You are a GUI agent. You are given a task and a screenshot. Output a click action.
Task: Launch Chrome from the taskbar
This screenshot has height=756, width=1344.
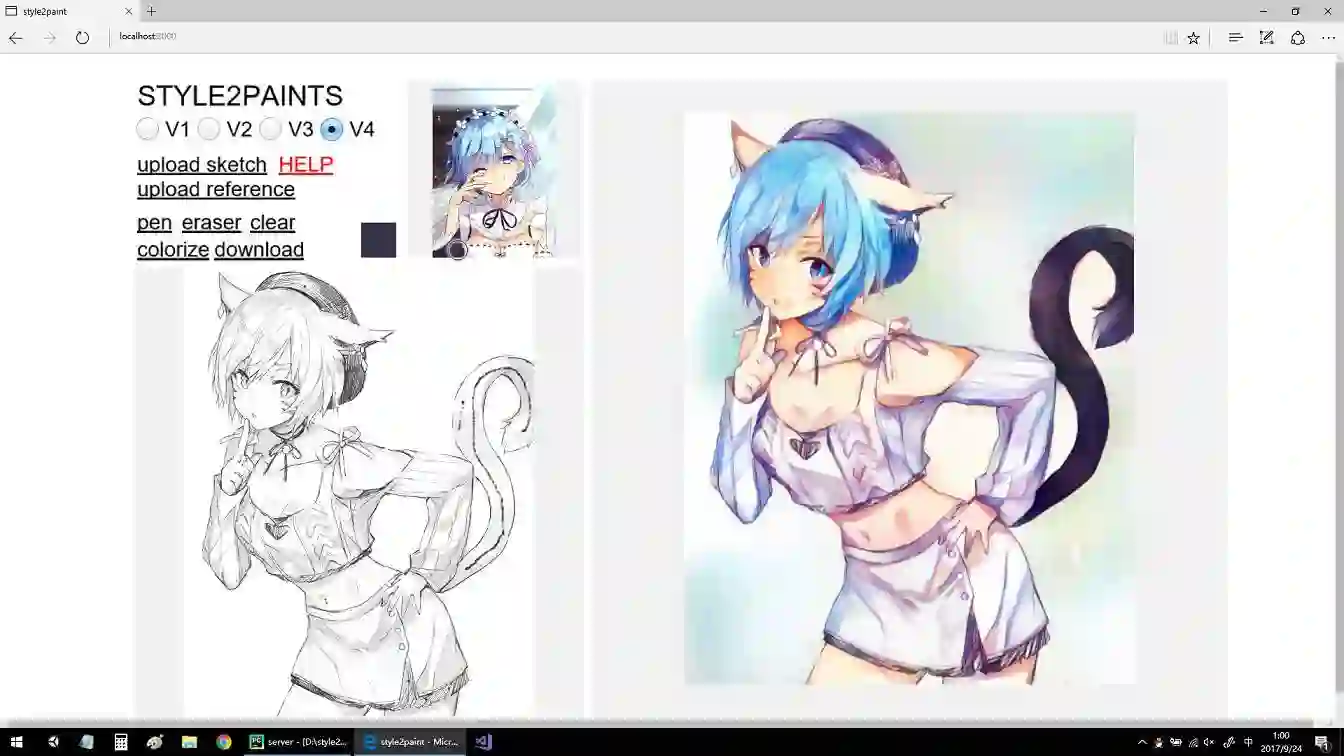tap(224, 742)
